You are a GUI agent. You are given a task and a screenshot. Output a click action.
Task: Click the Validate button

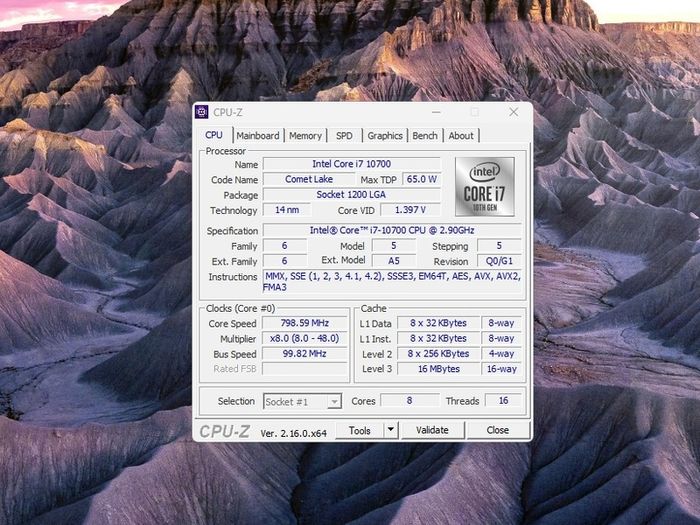click(432, 430)
